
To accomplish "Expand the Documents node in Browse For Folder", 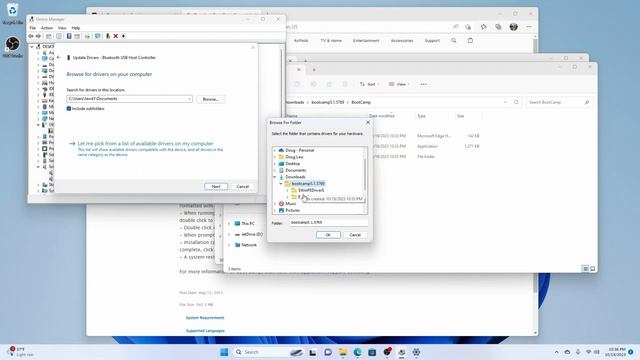I will pyautogui.click(x=275, y=170).
